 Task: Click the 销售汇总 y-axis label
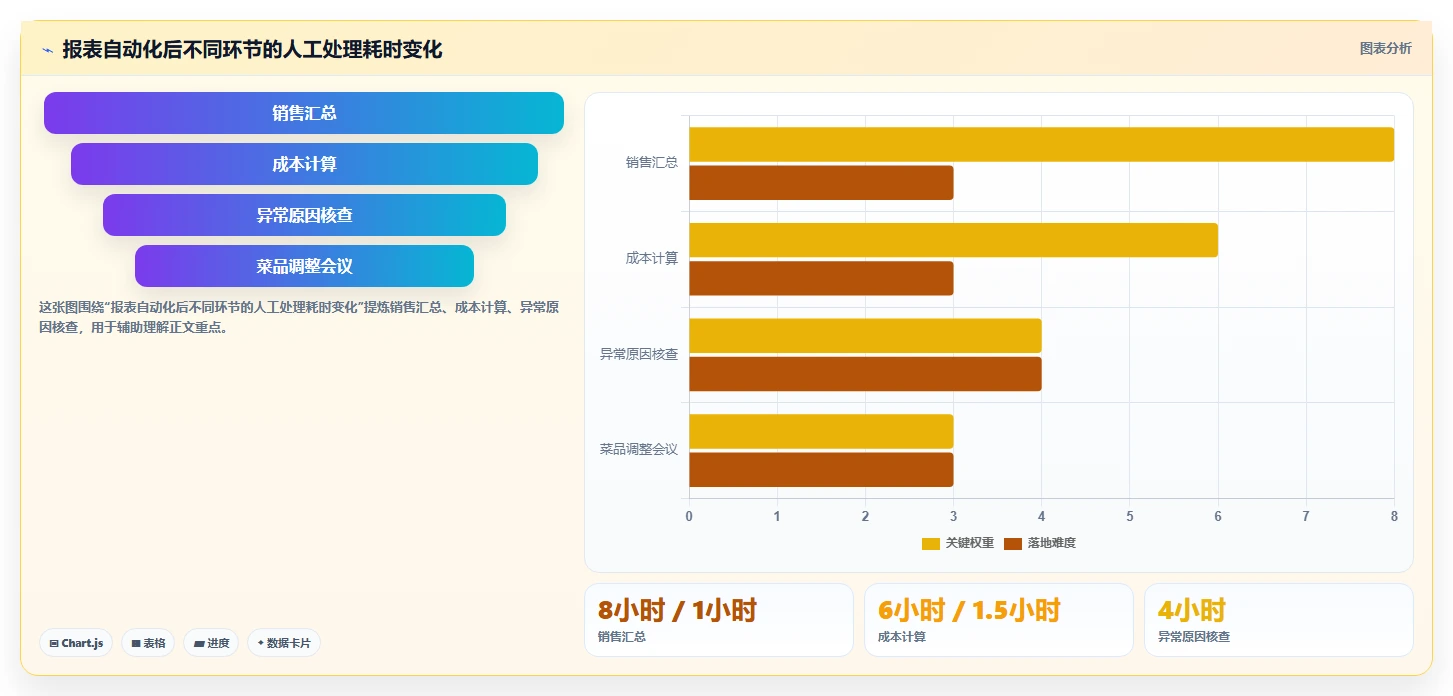(x=652, y=163)
